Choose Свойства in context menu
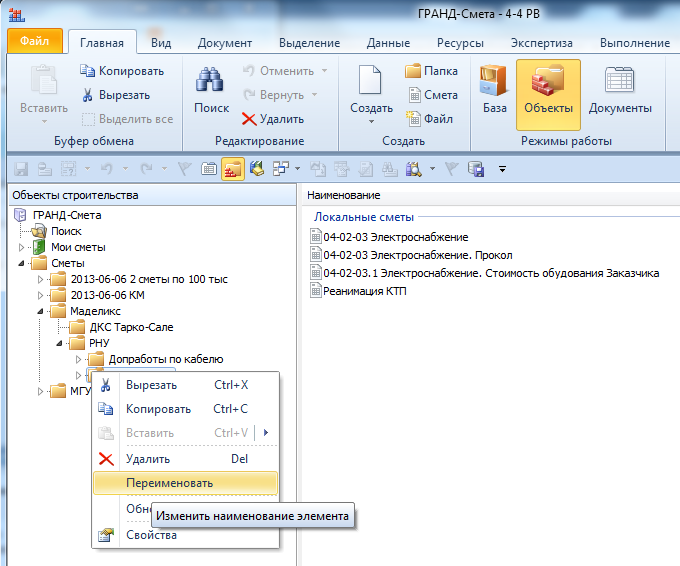This screenshot has height=566, width=680. pyautogui.click(x=186, y=535)
